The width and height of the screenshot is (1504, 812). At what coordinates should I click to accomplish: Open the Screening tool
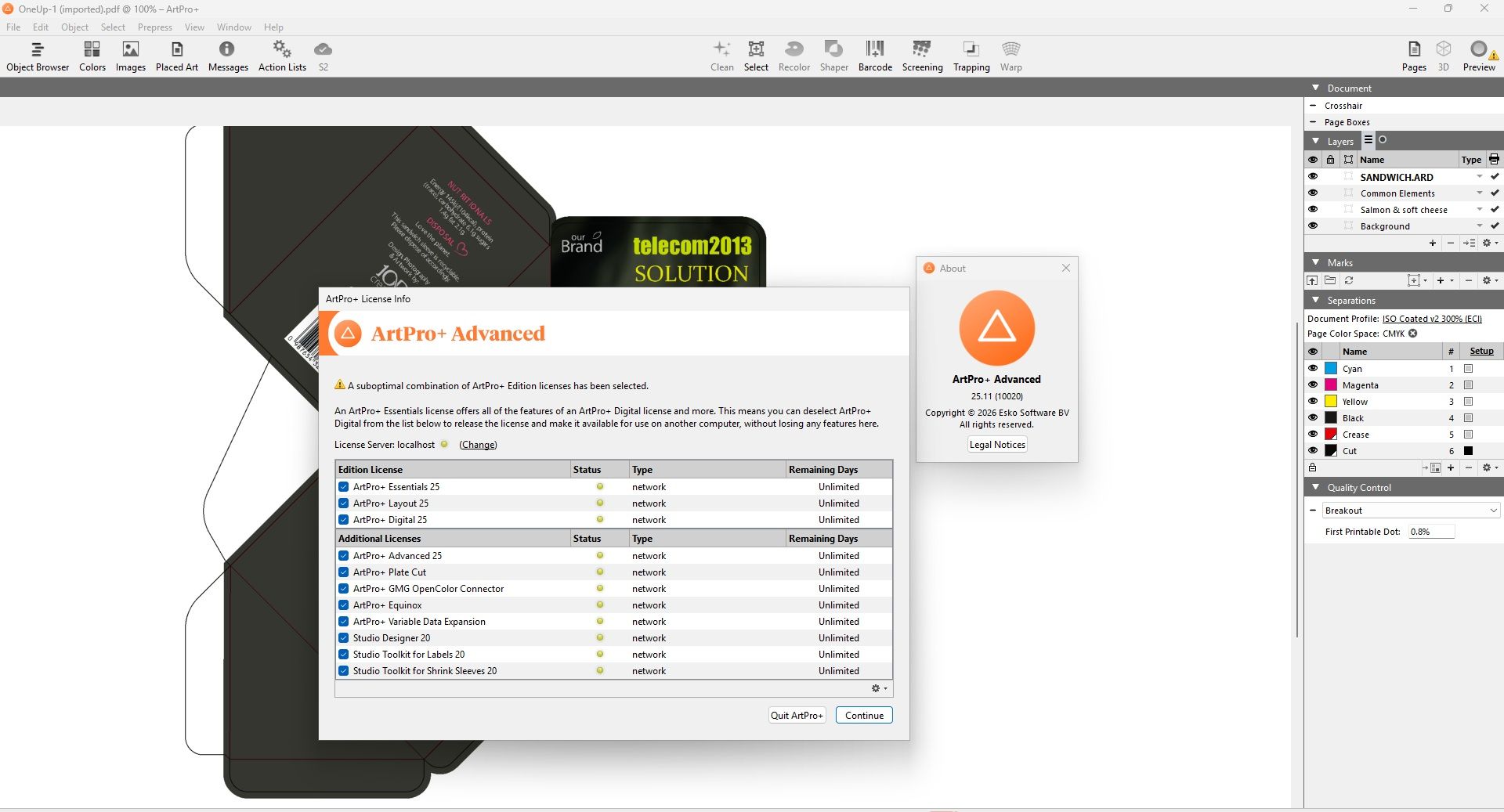(922, 56)
